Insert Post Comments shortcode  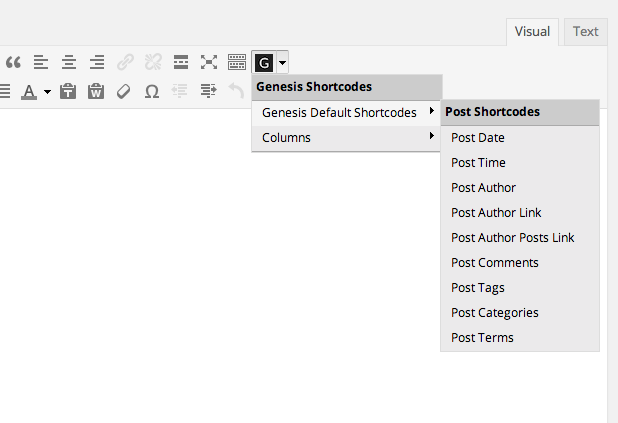tap(520, 263)
